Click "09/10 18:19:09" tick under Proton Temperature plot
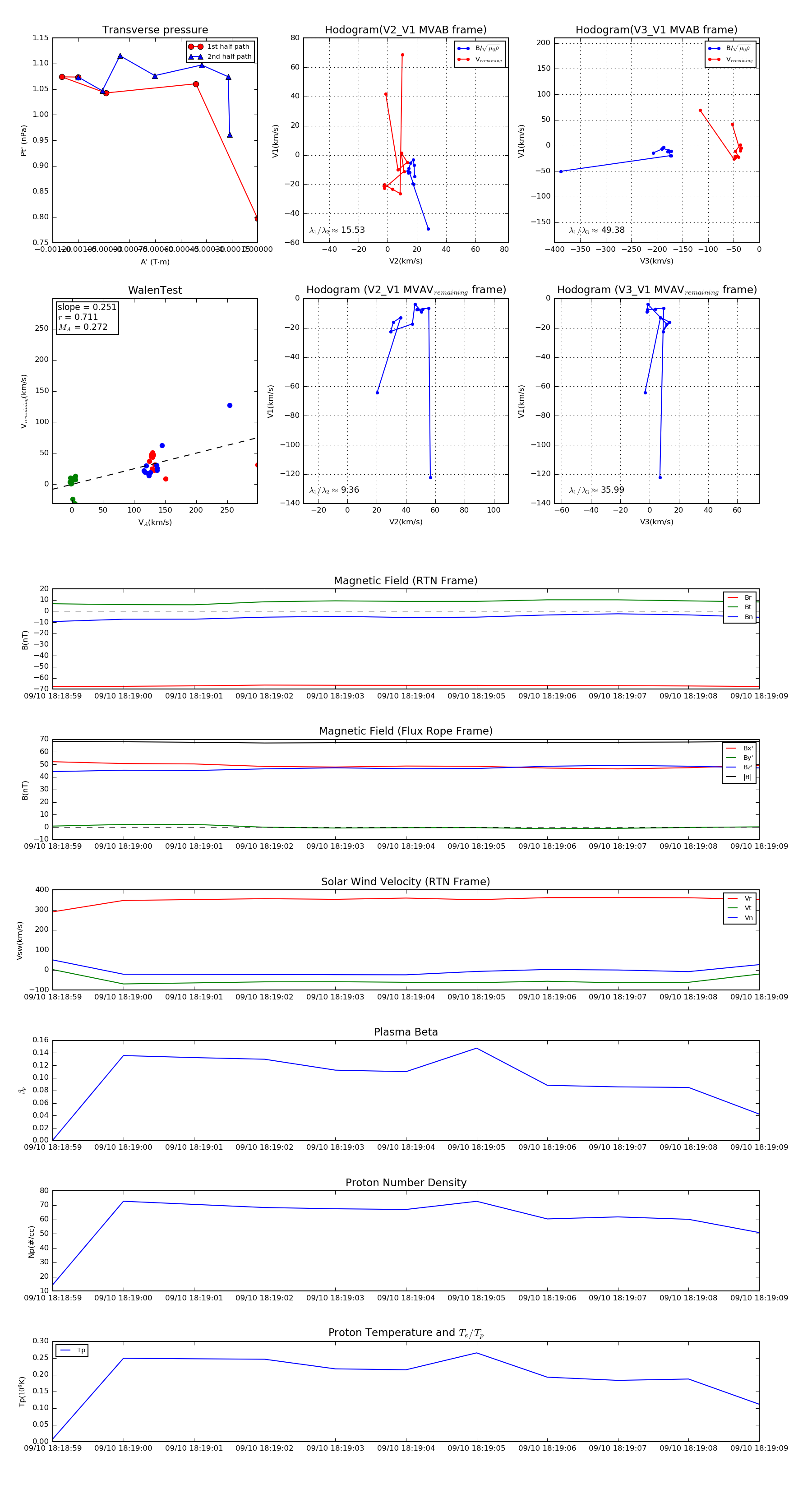Viewport: 812px width, 1489px height. pos(759,1448)
